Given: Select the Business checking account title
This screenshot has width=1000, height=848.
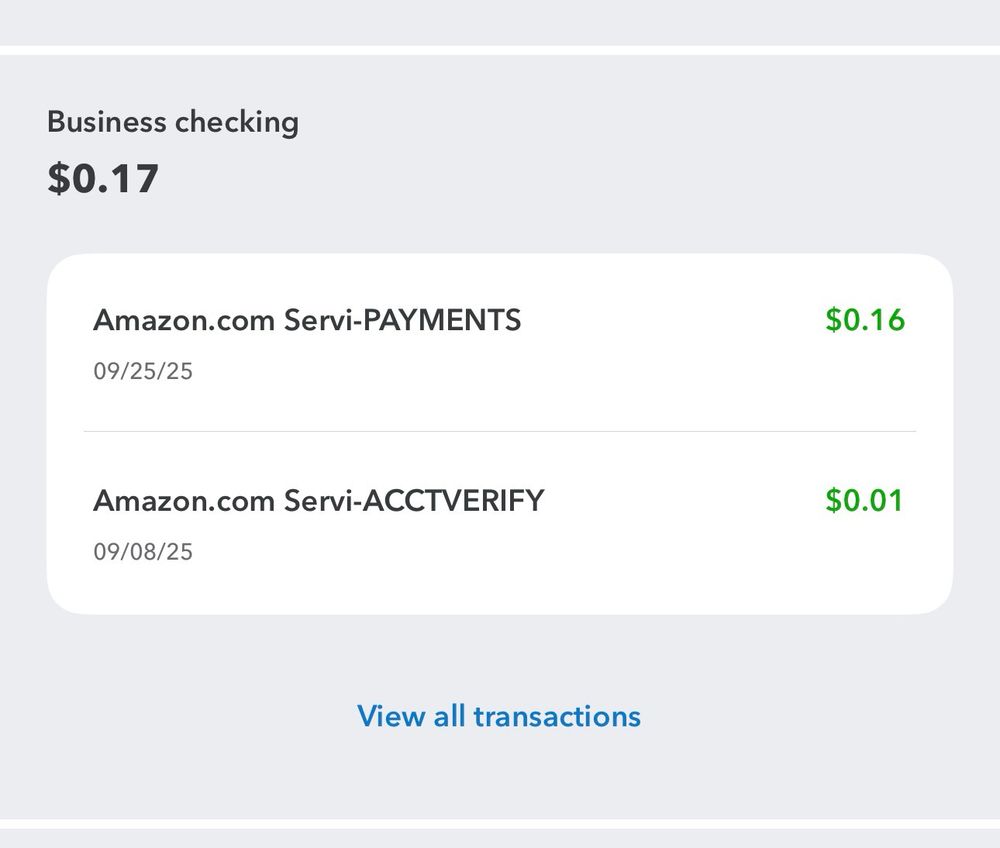Looking at the screenshot, I should coord(173,122).
